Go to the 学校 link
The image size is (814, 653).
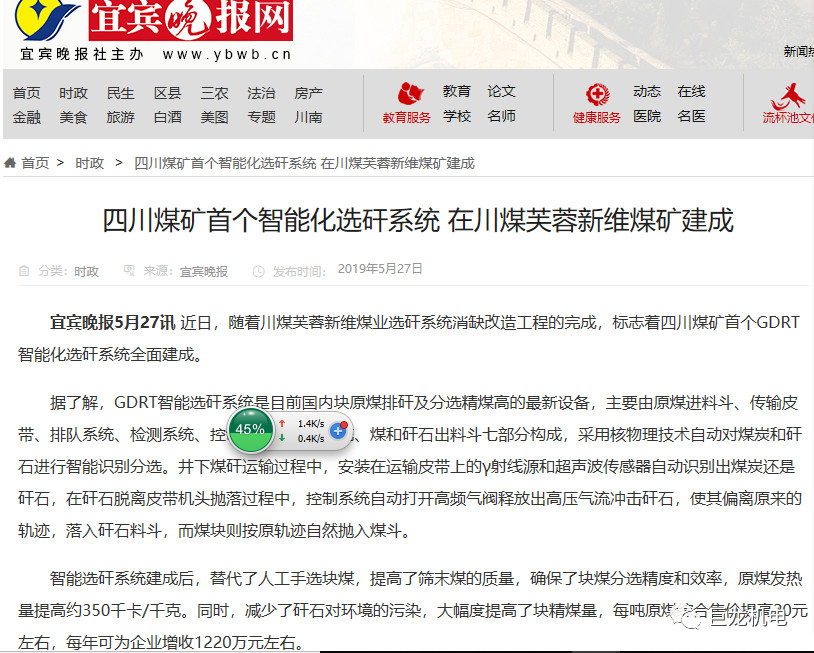[x=457, y=116]
